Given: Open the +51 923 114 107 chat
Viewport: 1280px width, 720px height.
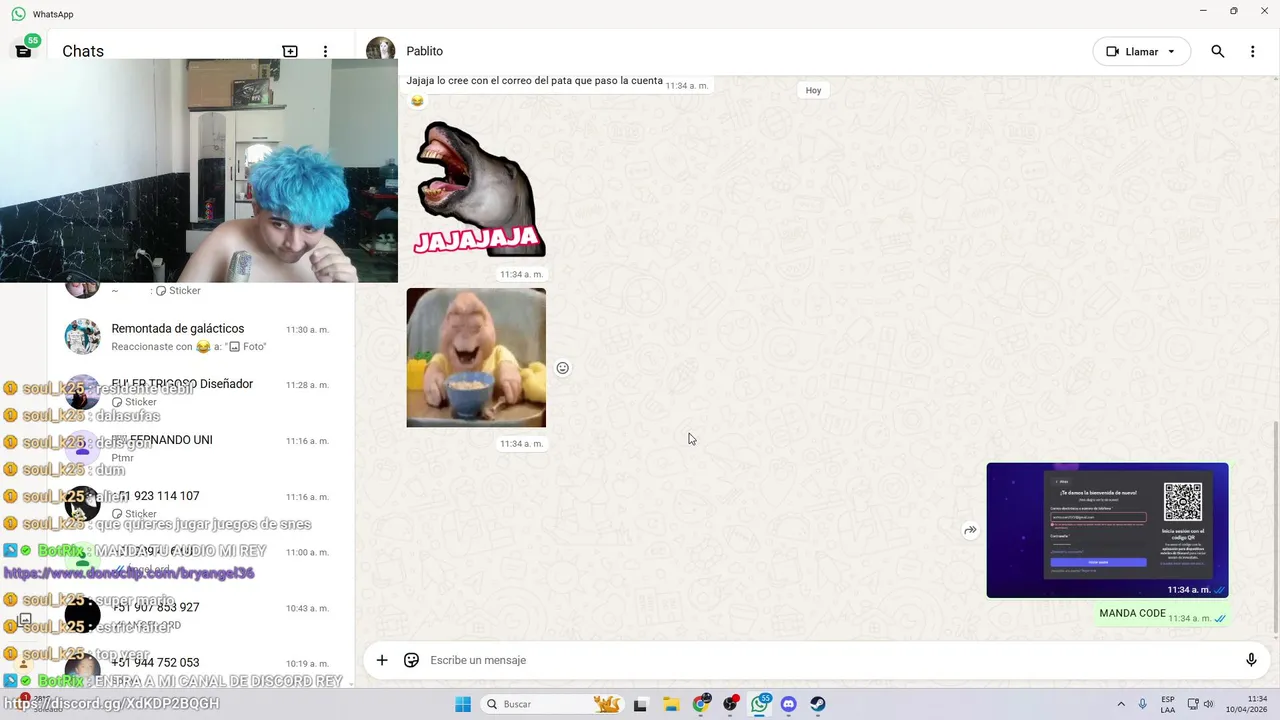Looking at the screenshot, I should (200, 504).
